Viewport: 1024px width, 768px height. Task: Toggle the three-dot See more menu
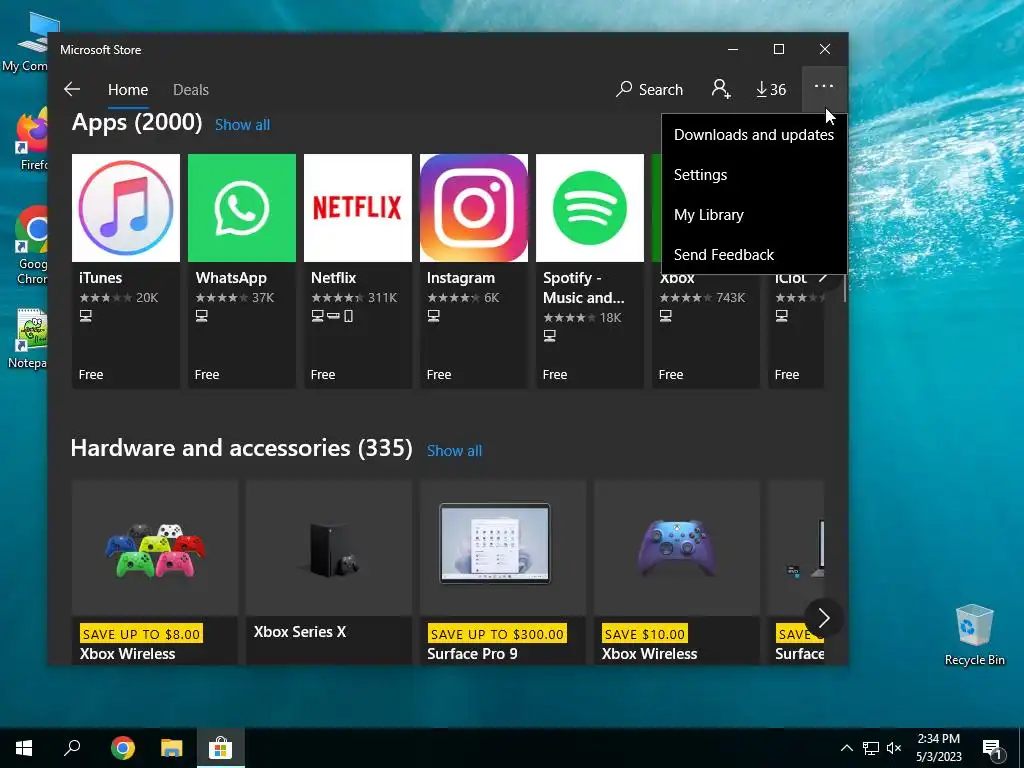pos(824,87)
